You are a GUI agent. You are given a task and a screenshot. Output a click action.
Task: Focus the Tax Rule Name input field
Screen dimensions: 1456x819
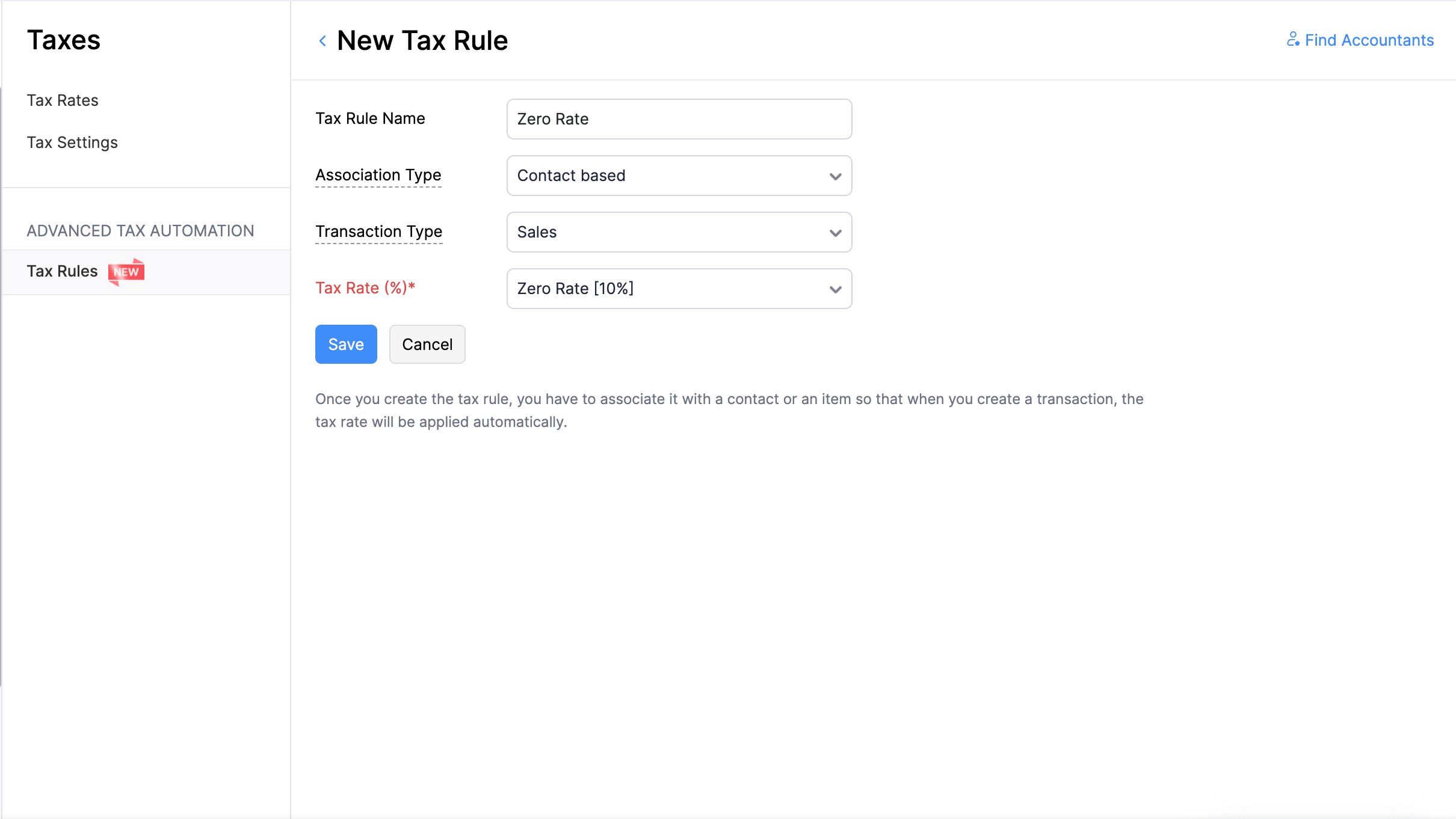coord(679,119)
